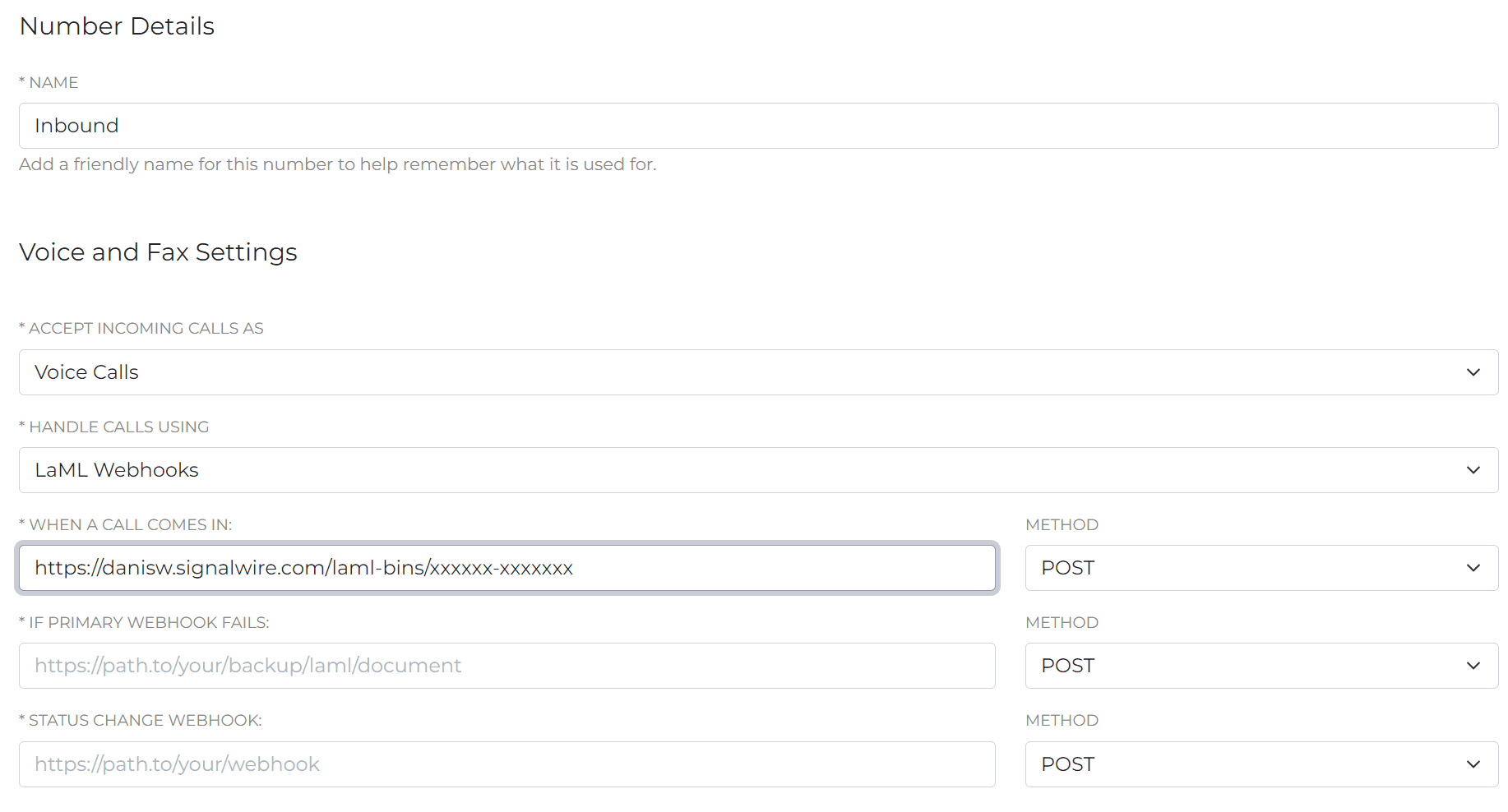Click the Status Change Webhook URL field
1508x812 pixels.
point(507,764)
